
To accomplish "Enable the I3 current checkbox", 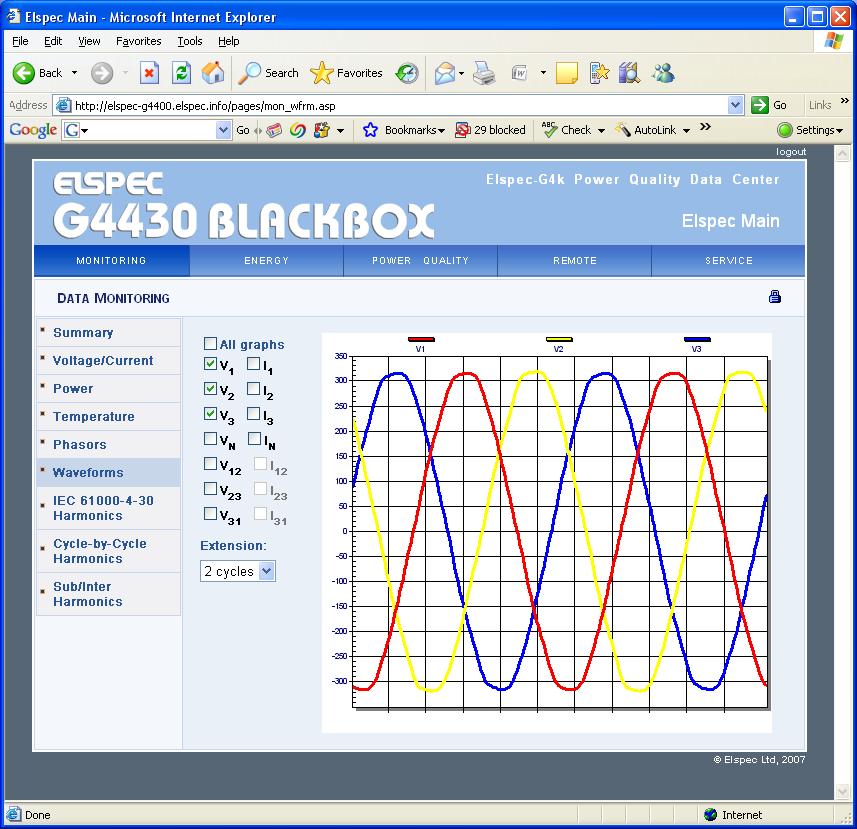I will 254,414.
